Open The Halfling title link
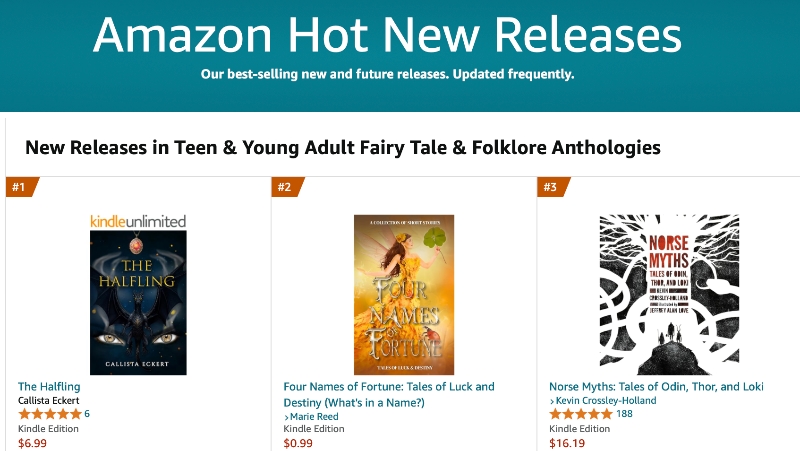Image resolution: width=800 pixels, height=451 pixels. pos(49,387)
